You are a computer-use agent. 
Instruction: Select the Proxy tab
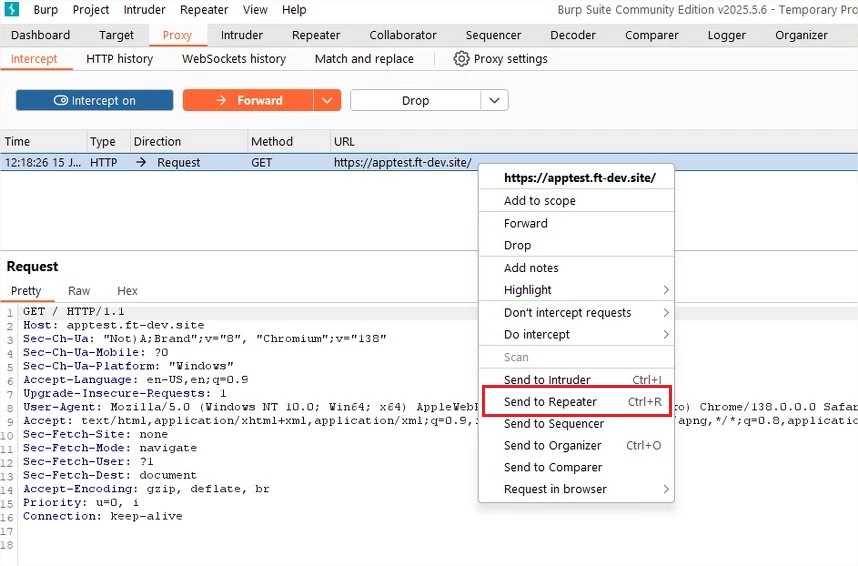pos(177,35)
